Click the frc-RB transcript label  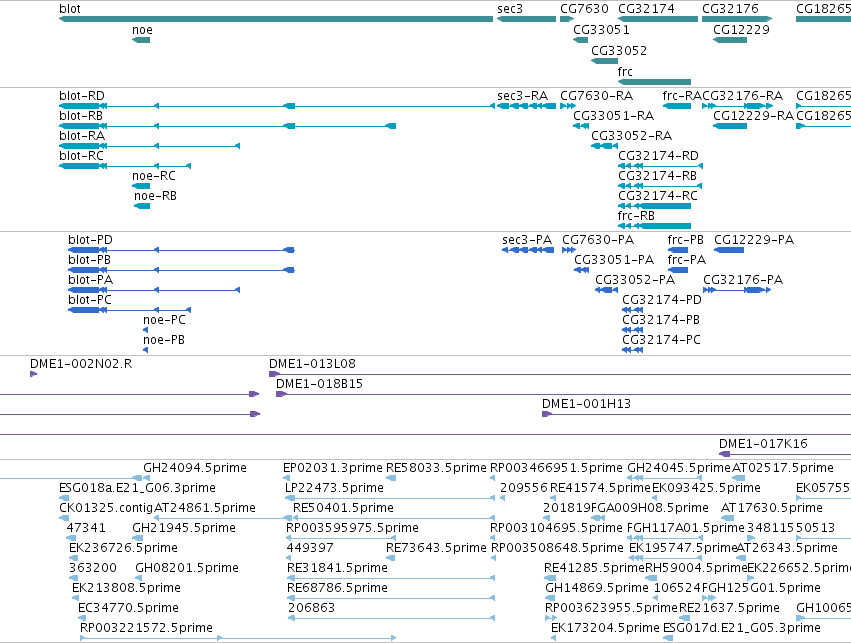click(x=636, y=217)
